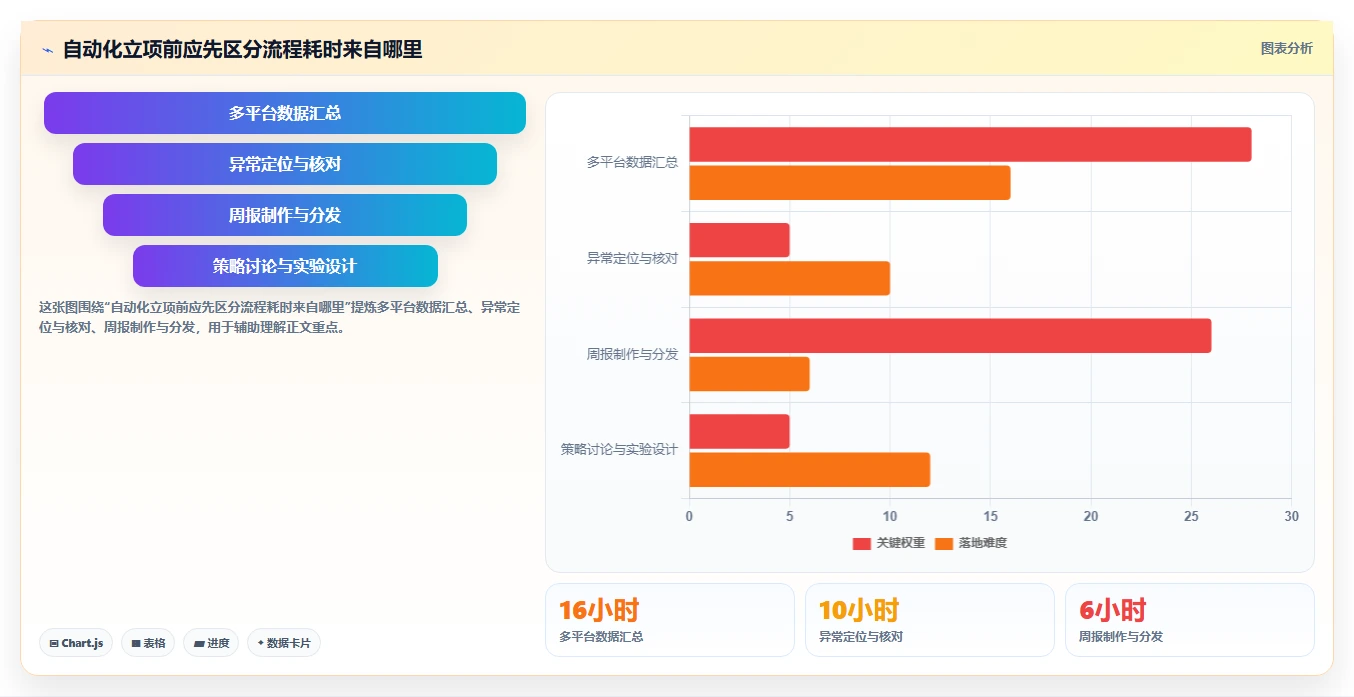This screenshot has width=1354, height=697.
Task: Click the red 多平台数据汇总 chart bar
Action: coord(970,145)
